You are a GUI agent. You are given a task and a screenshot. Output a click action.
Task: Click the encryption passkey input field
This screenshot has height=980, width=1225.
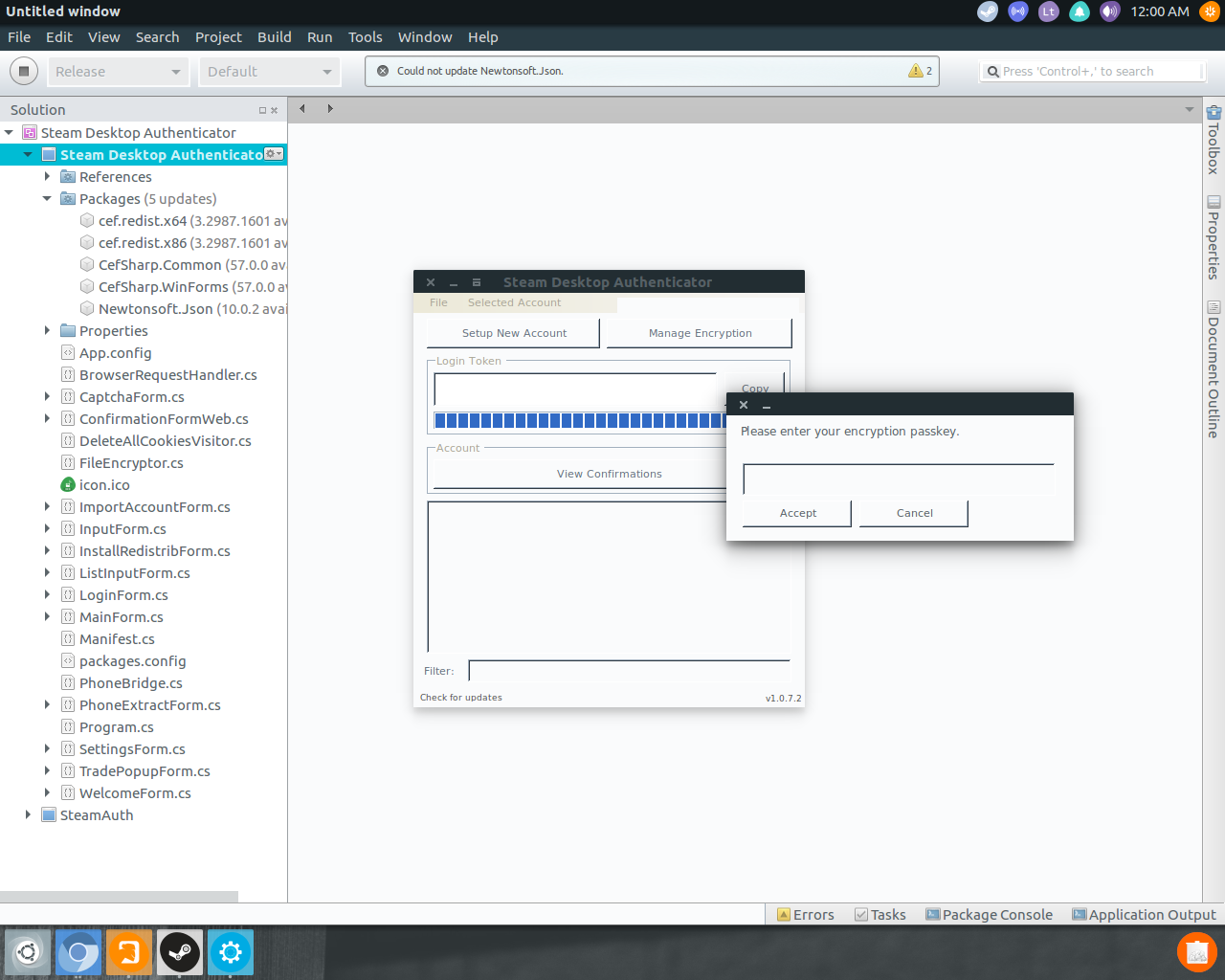click(x=898, y=478)
